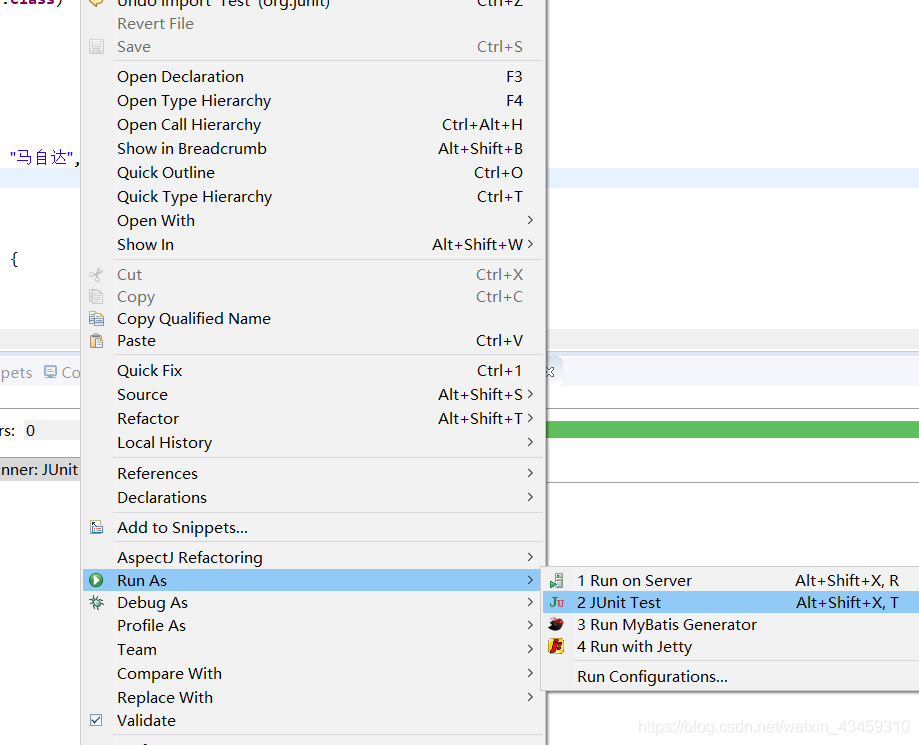Choose Copy Qualified Name
The width and height of the screenshot is (919, 745).
tap(312, 319)
